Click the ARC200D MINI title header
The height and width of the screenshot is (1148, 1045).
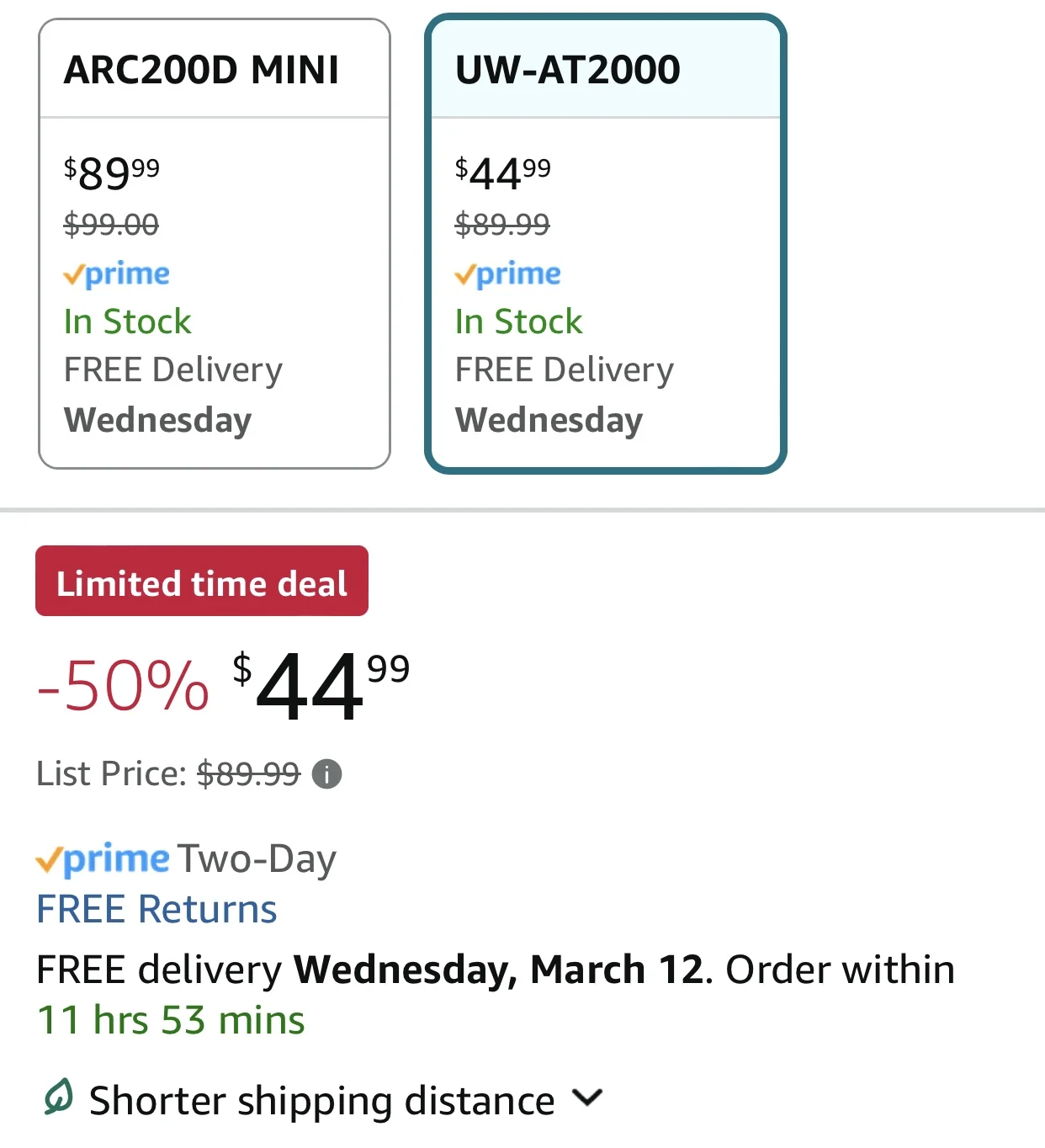point(202,70)
